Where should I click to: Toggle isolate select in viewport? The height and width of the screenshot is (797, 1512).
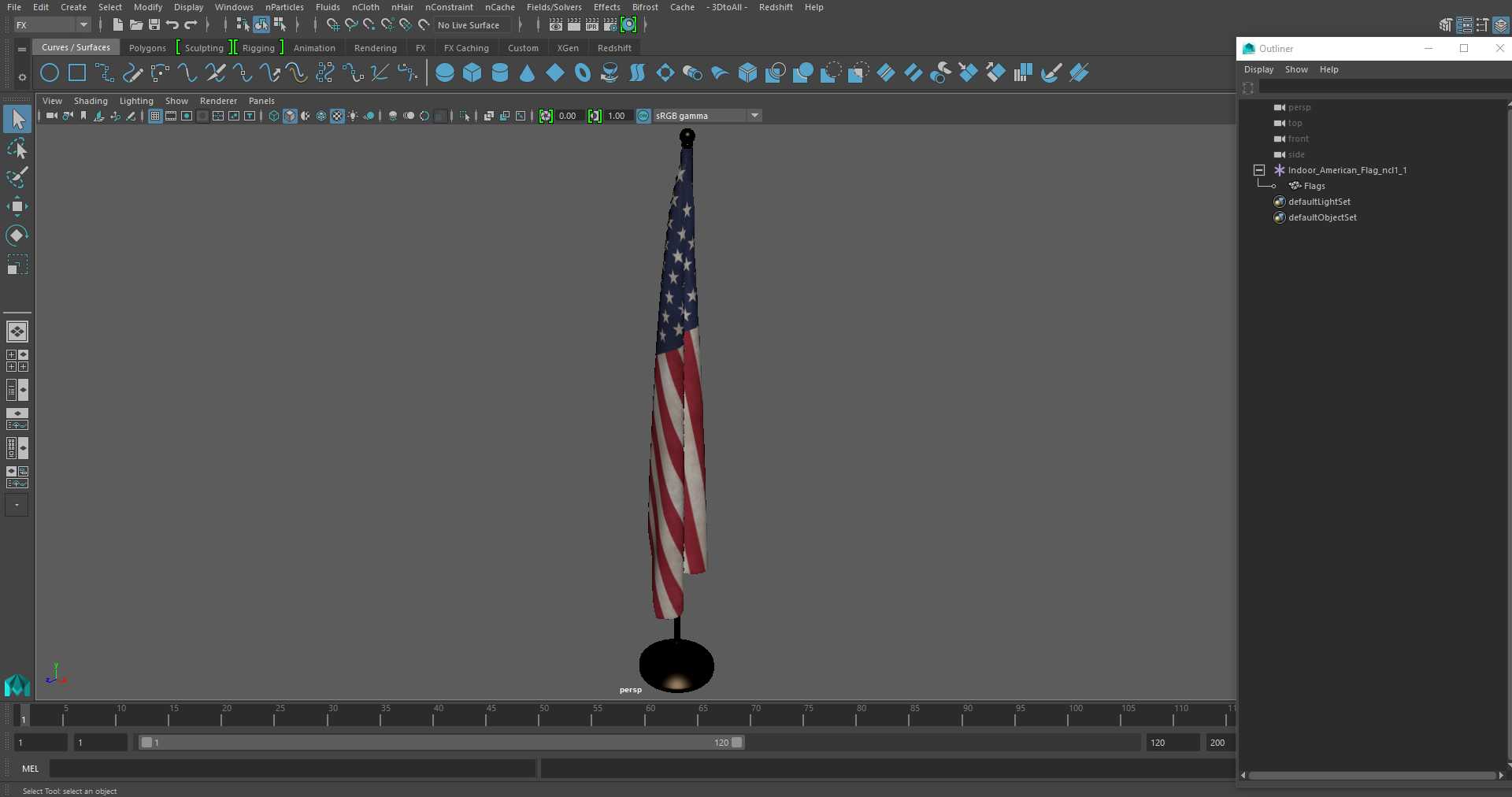pyautogui.click(x=465, y=116)
